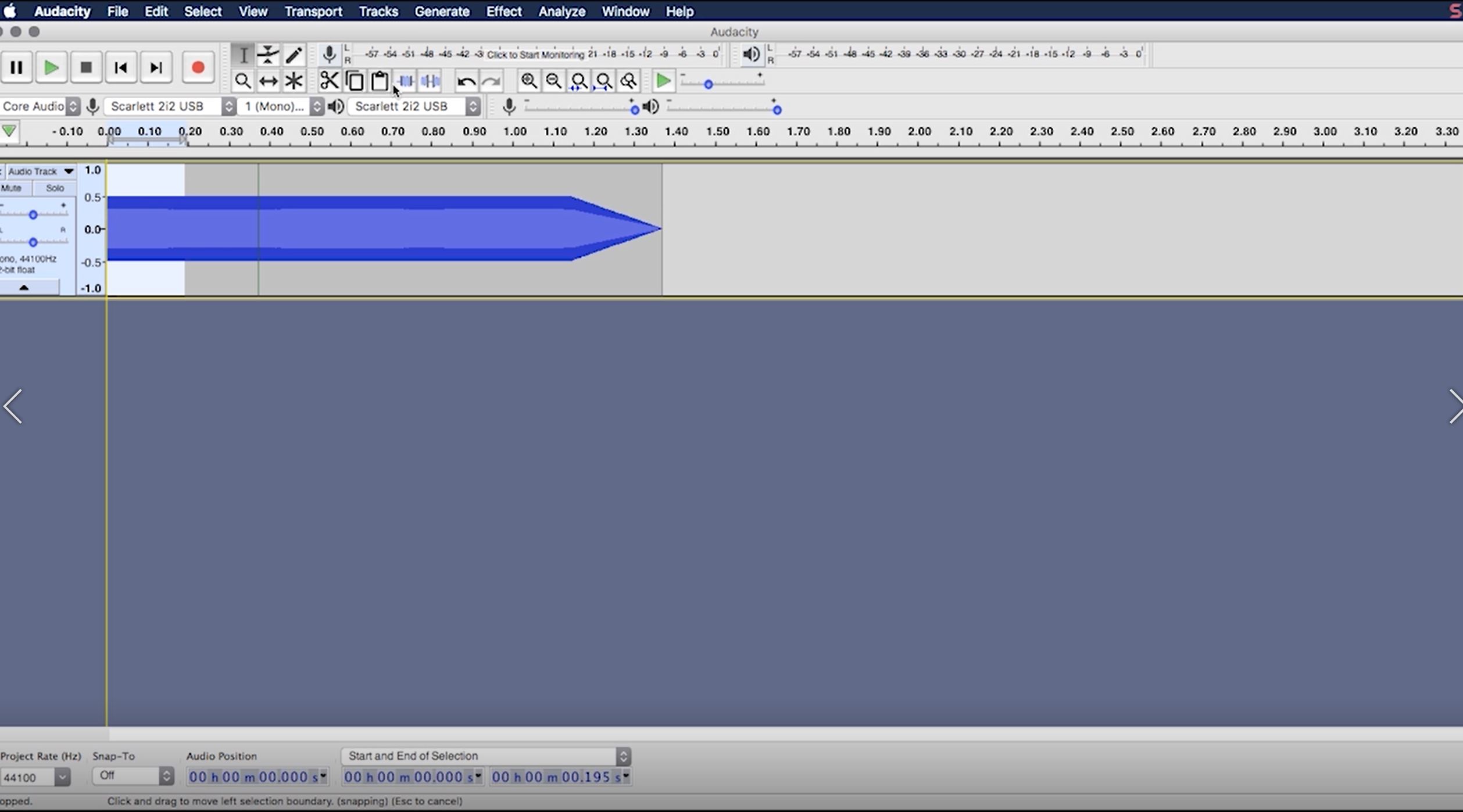Mute the audio track
Image resolution: width=1463 pixels, height=812 pixels.
click(12, 188)
